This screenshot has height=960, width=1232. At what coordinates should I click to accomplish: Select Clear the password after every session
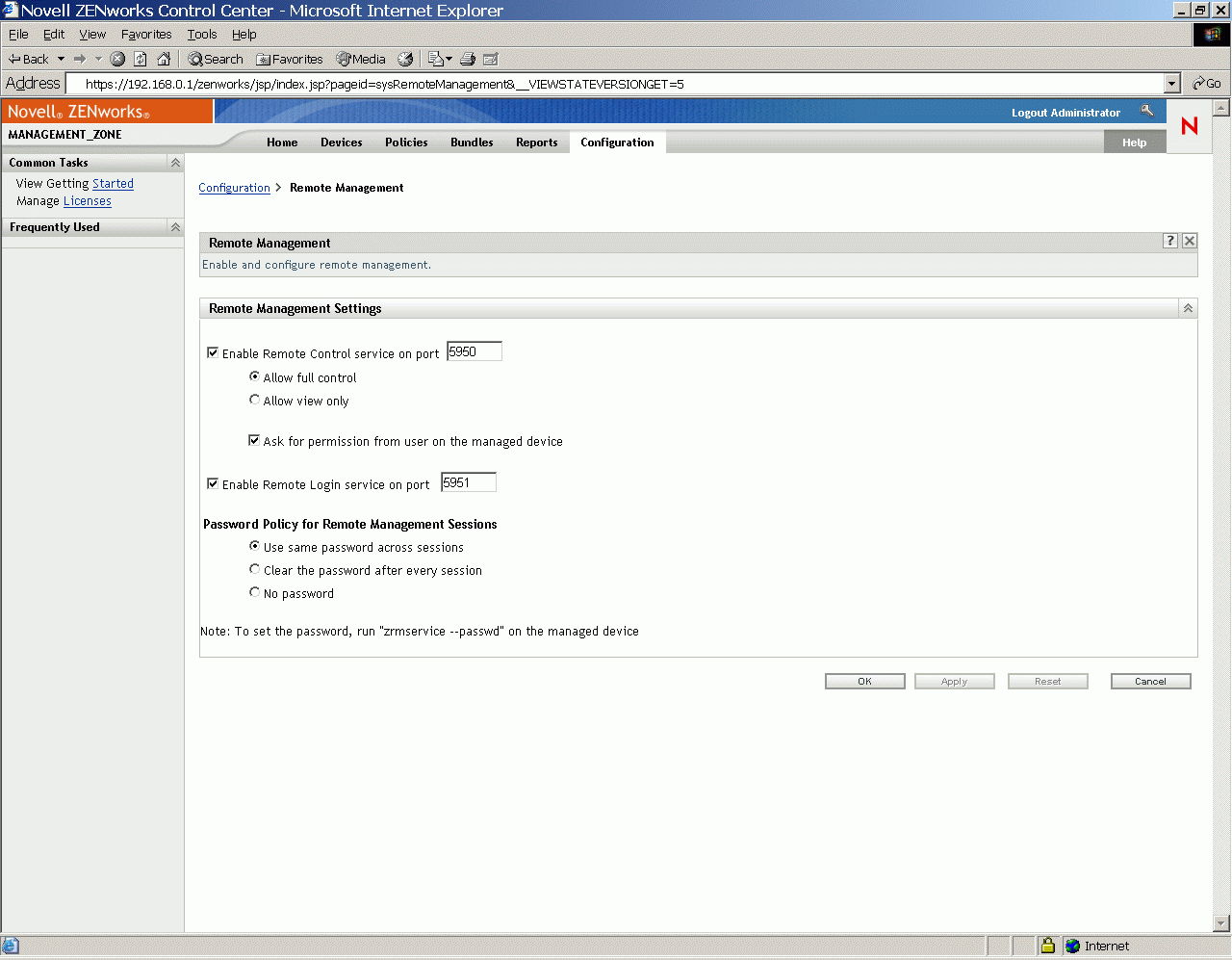point(254,569)
